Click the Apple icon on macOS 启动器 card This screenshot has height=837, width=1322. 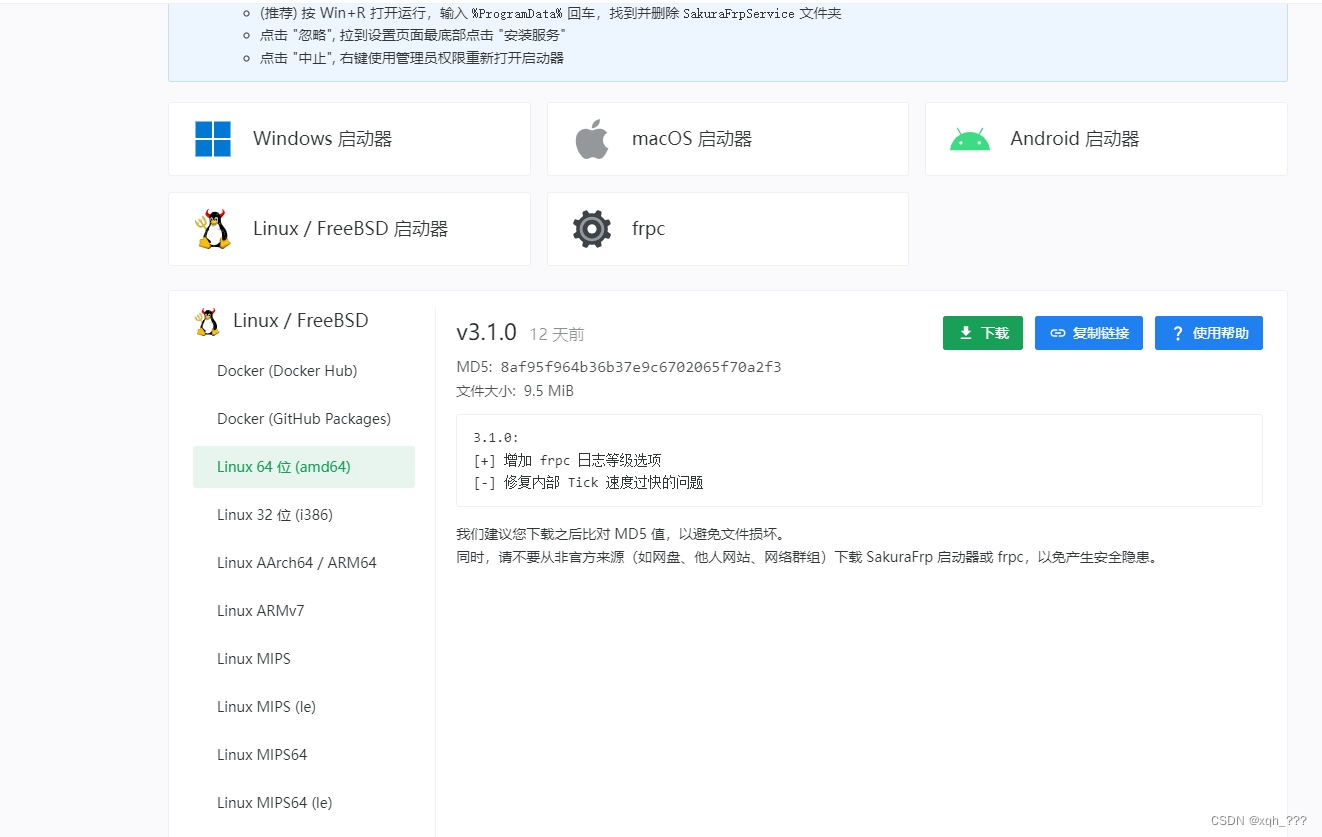click(591, 138)
